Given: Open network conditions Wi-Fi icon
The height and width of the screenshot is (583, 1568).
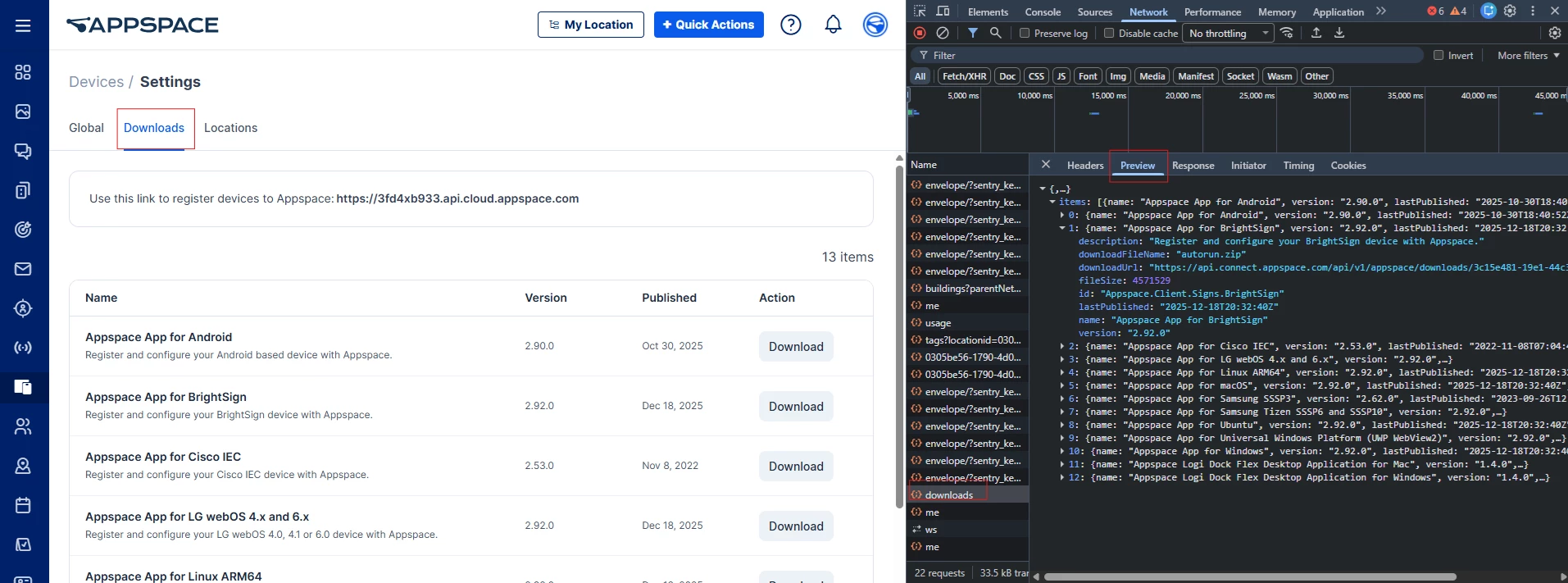Looking at the screenshot, I should [1287, 33].
